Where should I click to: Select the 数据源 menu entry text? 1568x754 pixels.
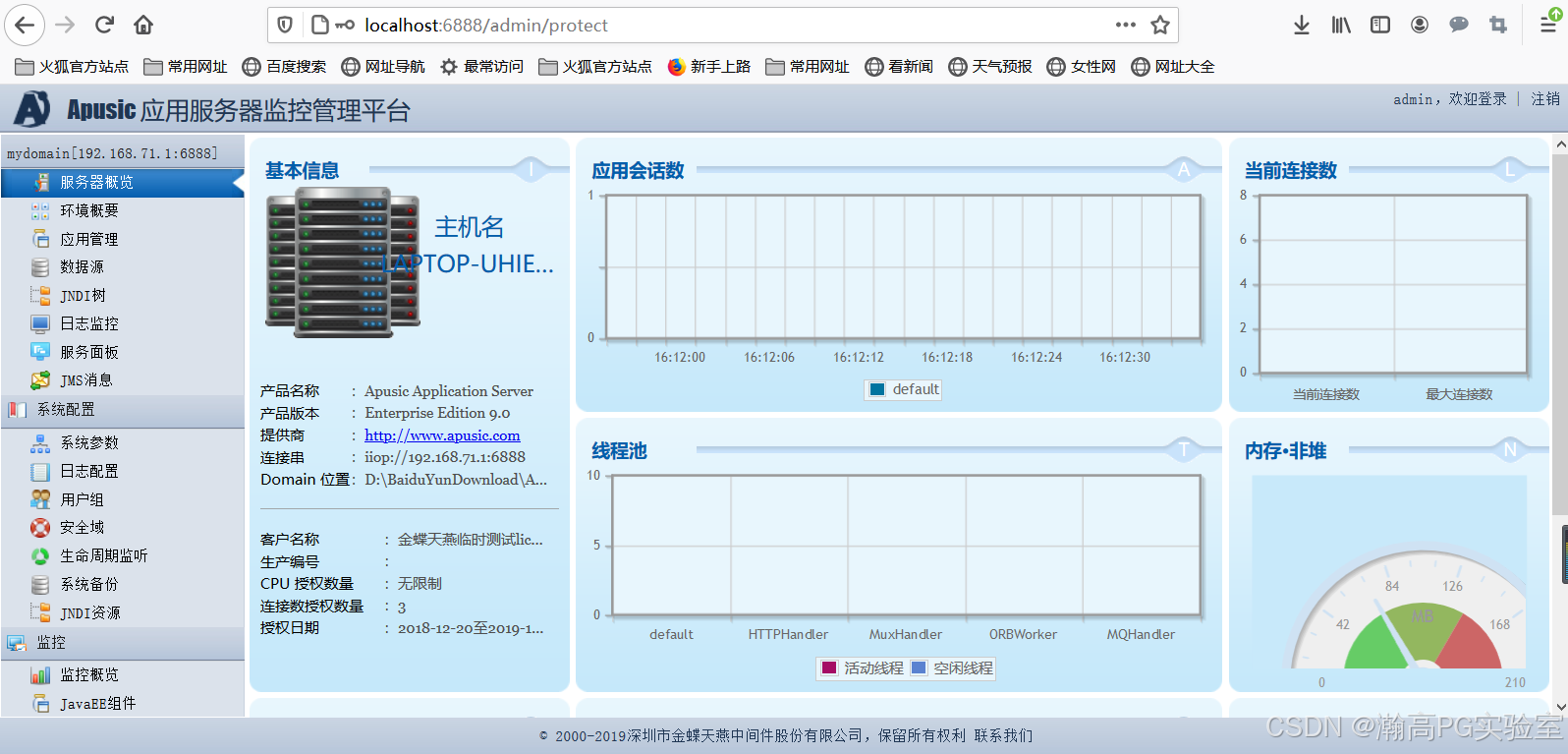click(x=82, y=267)
